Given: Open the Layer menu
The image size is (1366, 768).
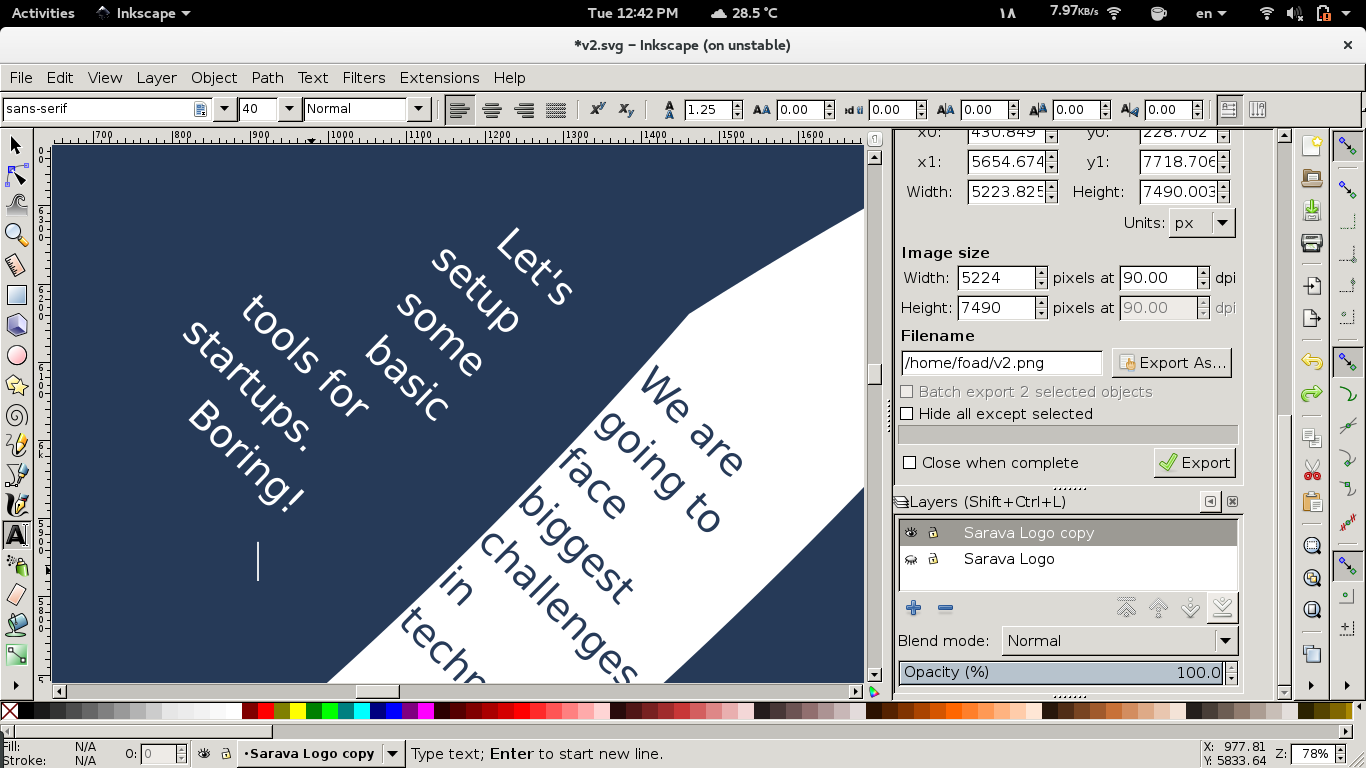Looking at the screenshot, I should point(156,78).
